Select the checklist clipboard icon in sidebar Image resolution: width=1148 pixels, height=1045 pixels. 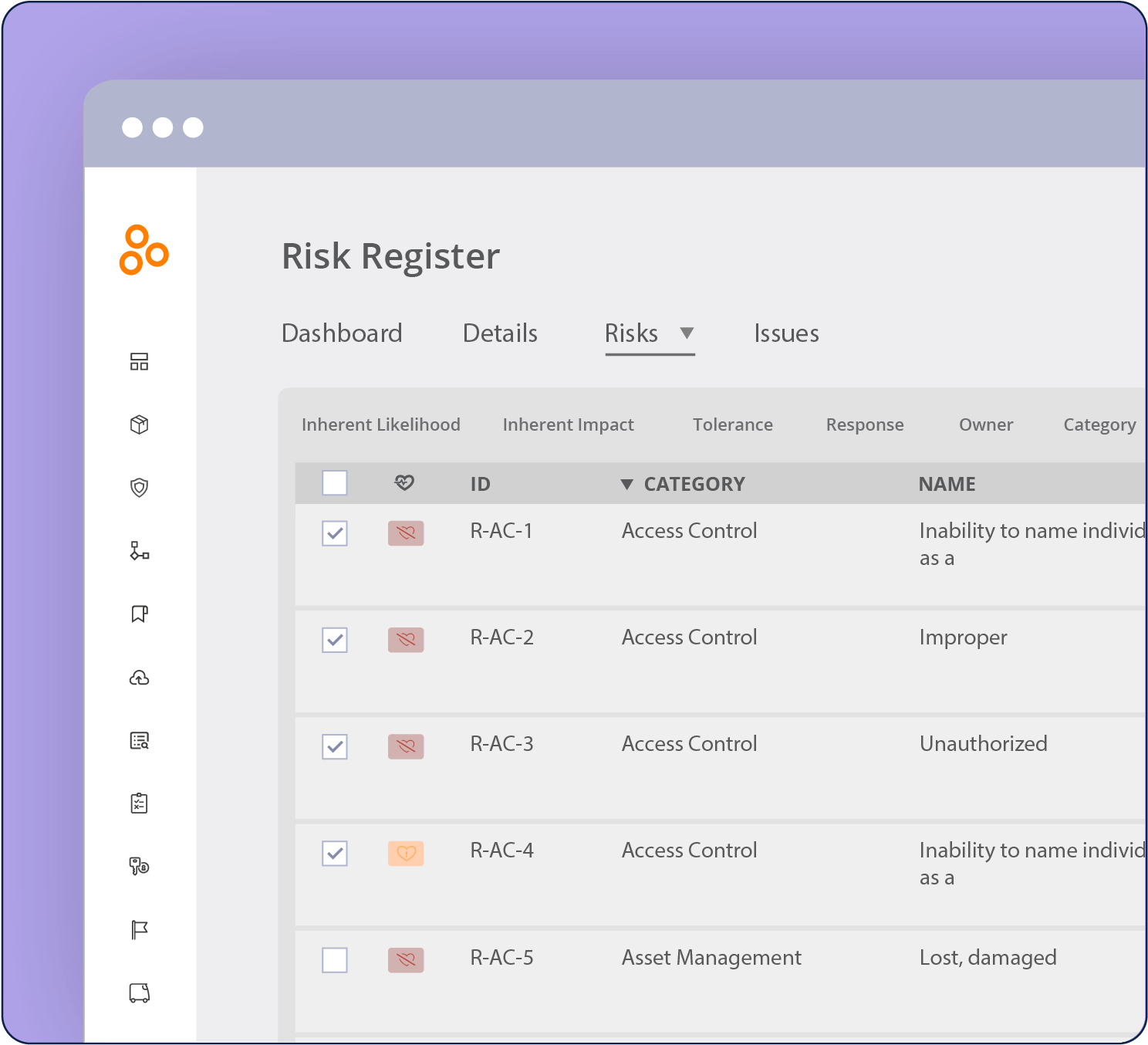(x=139, y=803)
